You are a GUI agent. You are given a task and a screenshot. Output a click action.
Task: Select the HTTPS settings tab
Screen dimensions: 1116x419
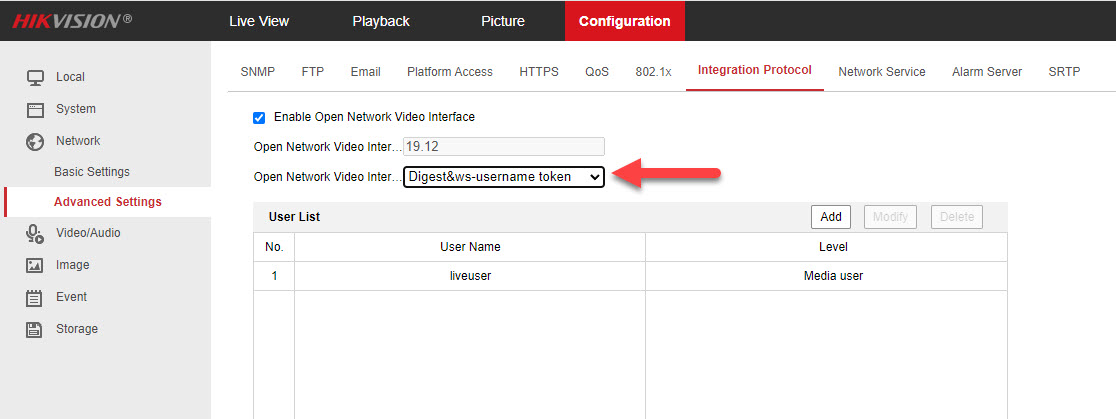[539, 72]
